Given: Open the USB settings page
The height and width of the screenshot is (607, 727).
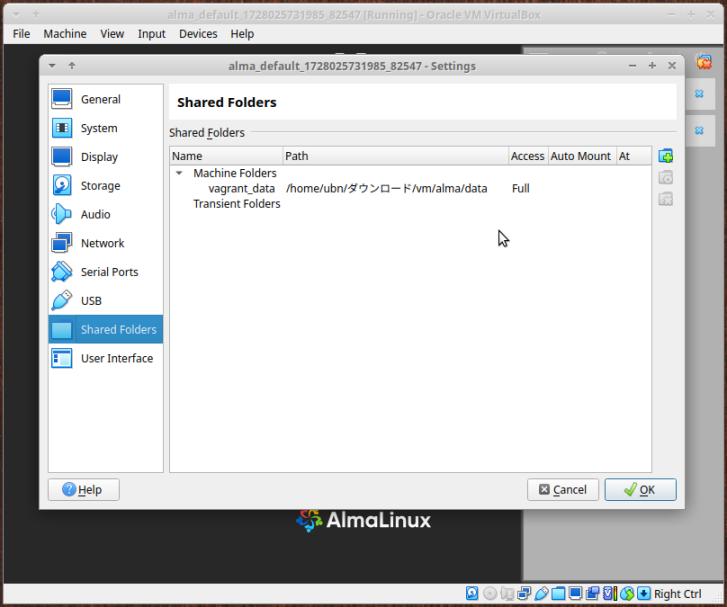Looking at the screenshot, I should click(106, 300).
